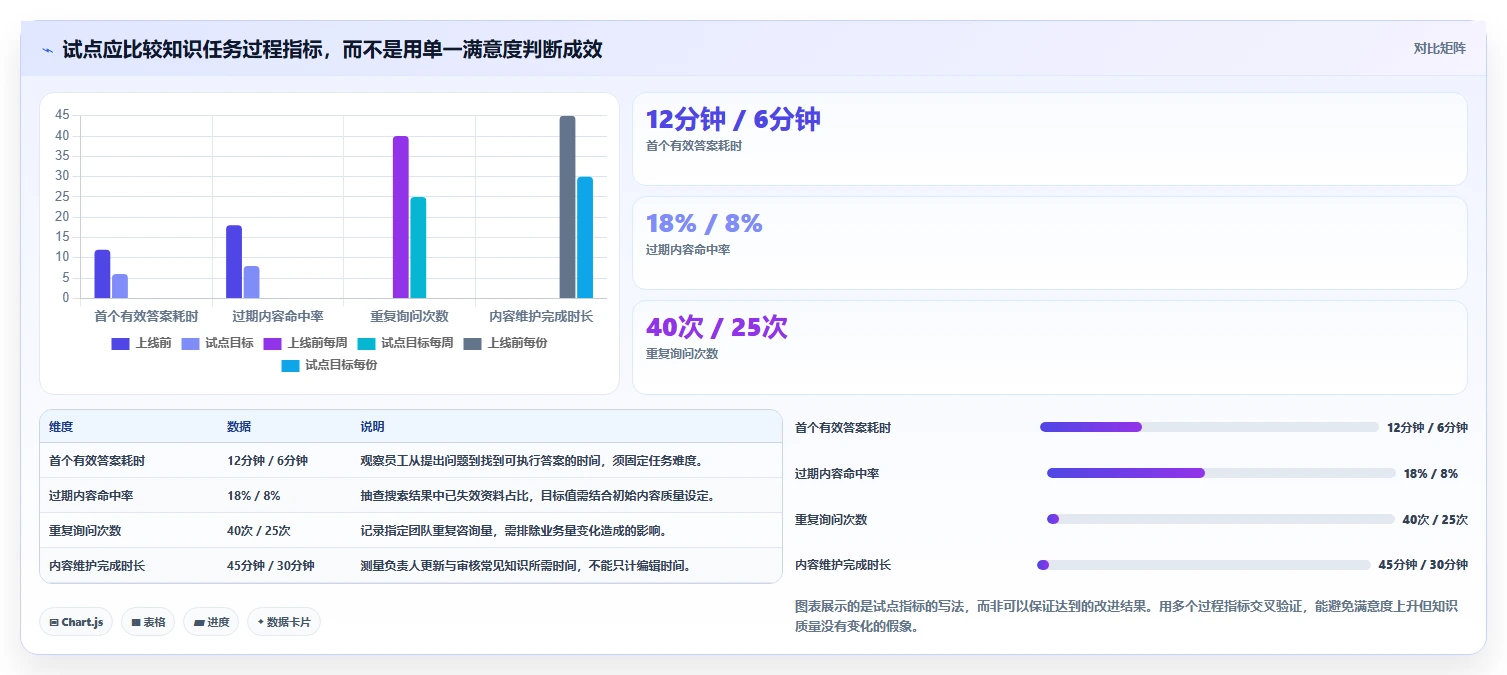
Task: Click the footnote paragraph starting 图表展示的是试点指标
Action: click(x=1126, y=617)
